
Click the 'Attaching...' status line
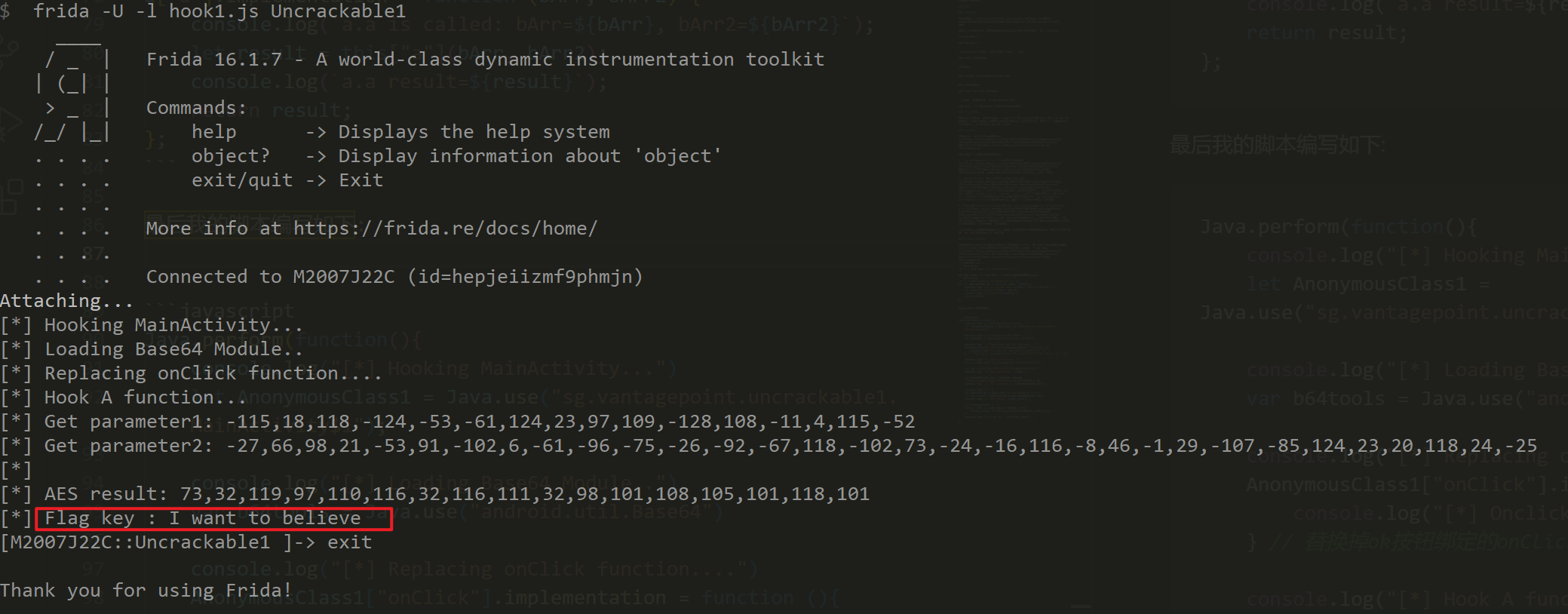(x=66, y=301)
